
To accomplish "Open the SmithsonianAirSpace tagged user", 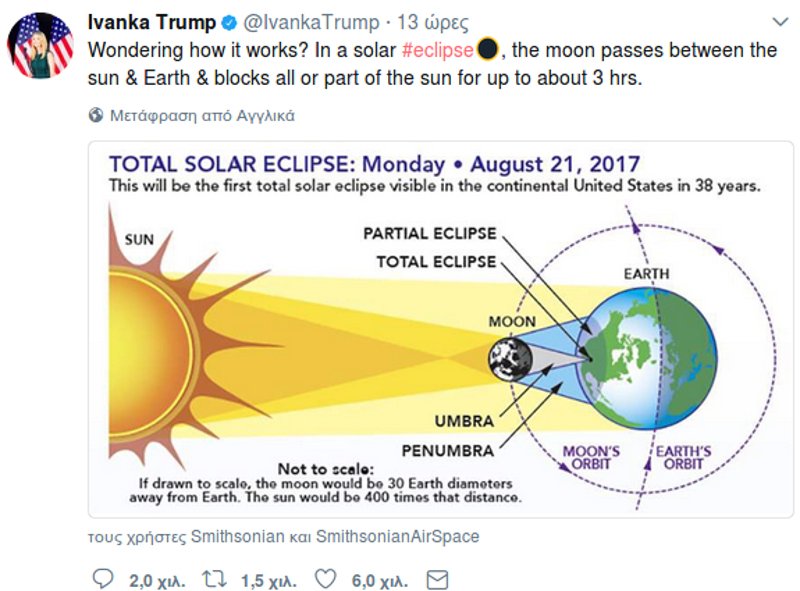I will coord(397,537).
